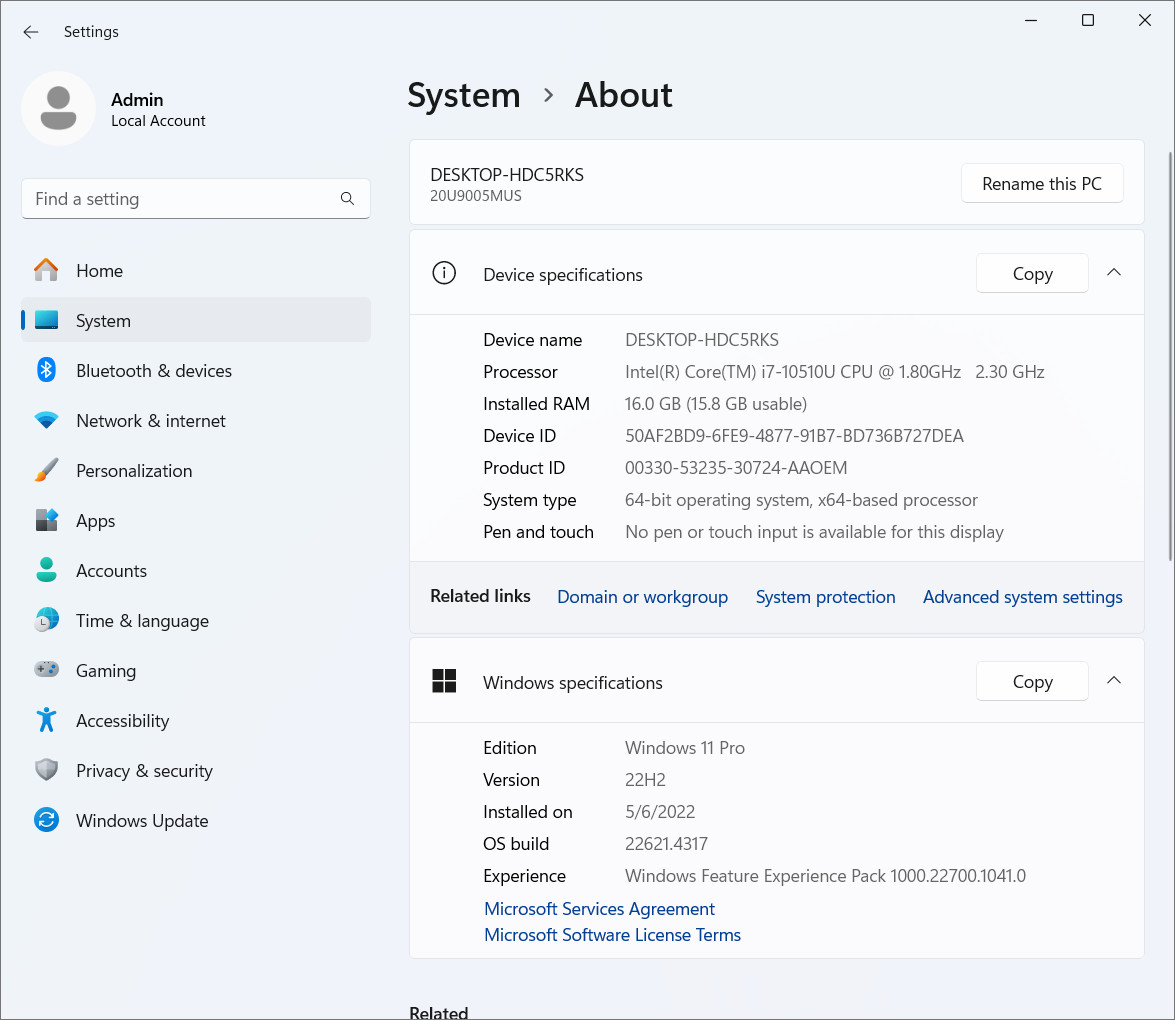Click the Privacy & security shield icon
The image size is (1175, 1020).
pos(46,770)
